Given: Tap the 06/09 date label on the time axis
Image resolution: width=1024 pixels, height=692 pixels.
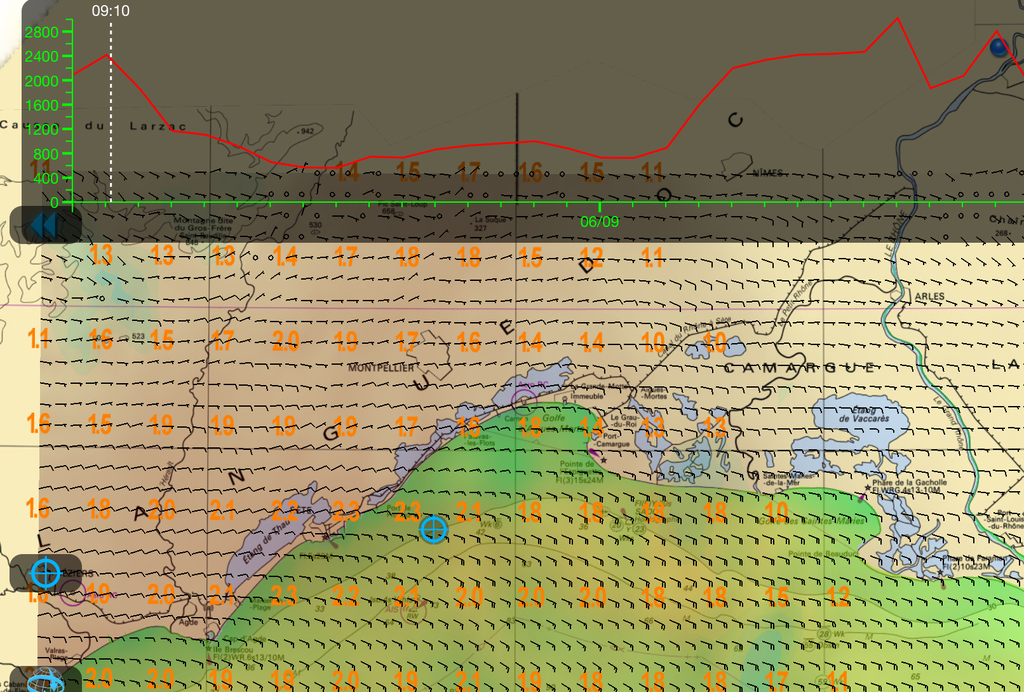Looking at the screenshot, I should pos(600,222).
